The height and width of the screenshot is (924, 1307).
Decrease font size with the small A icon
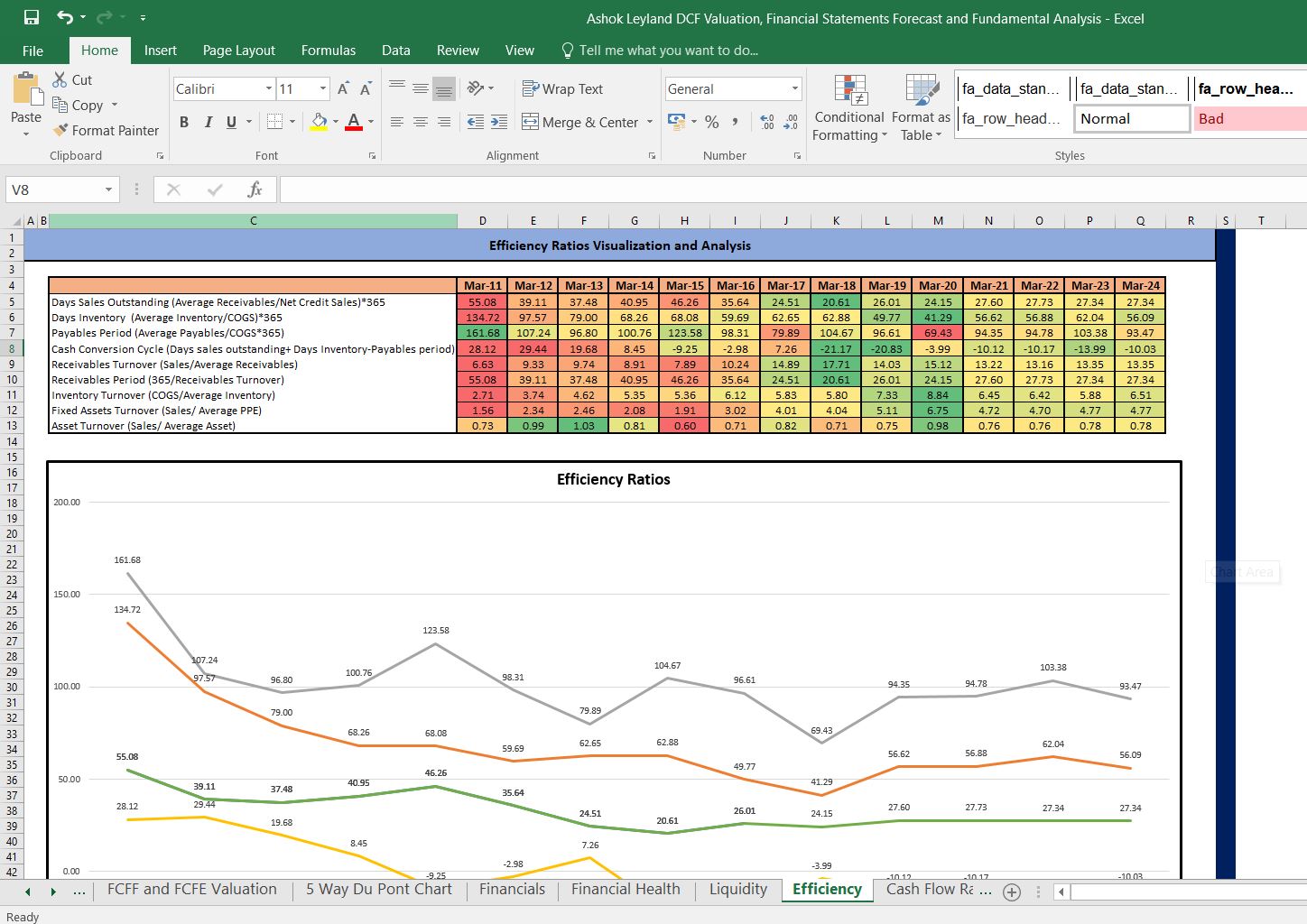[x=366, y=88]
